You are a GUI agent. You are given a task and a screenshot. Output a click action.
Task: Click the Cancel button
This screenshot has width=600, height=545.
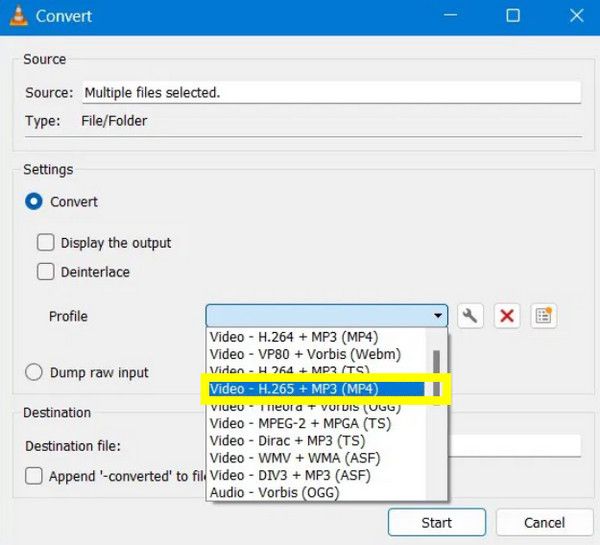point(544,522)
